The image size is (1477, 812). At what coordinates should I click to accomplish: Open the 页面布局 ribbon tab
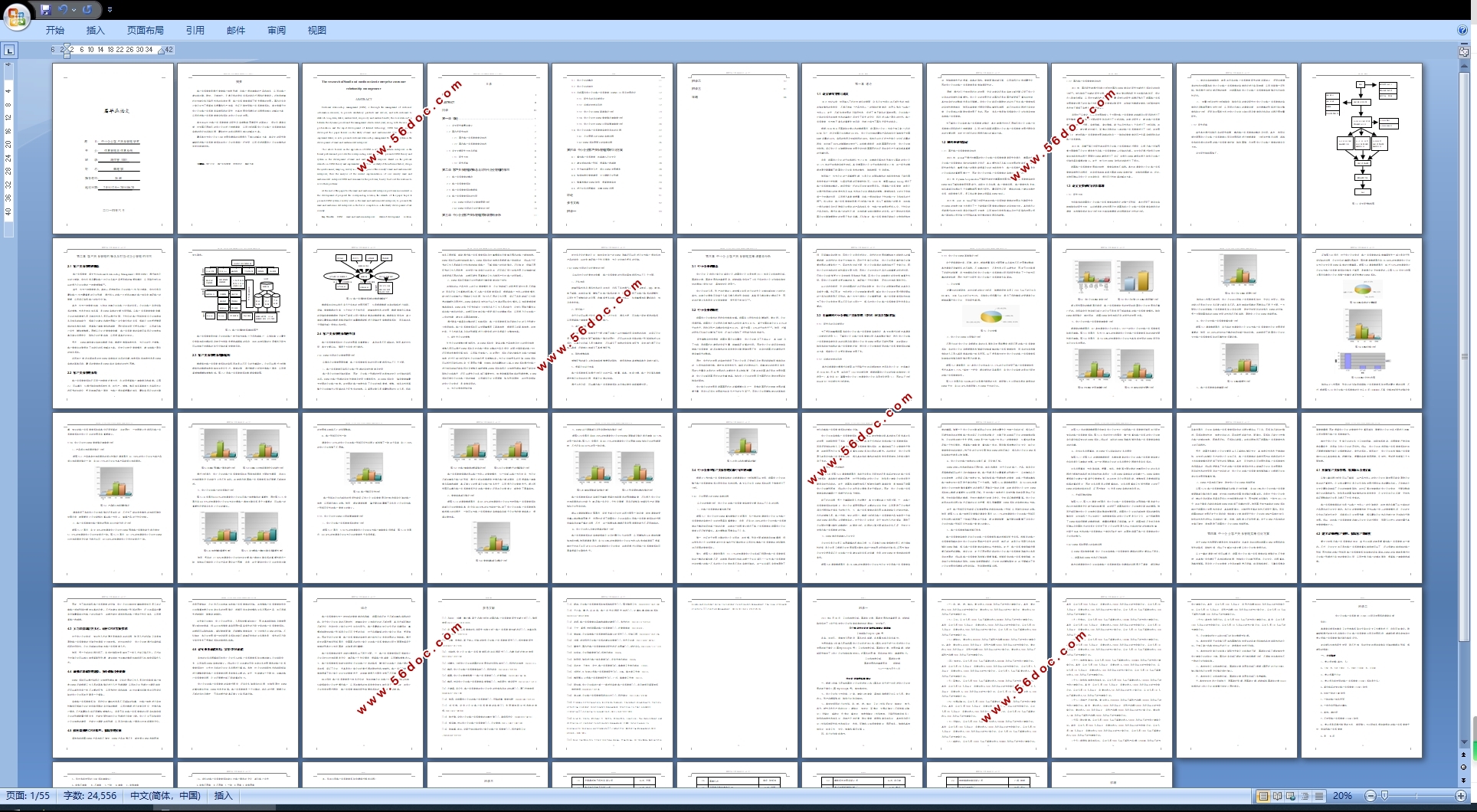(146, 30)
